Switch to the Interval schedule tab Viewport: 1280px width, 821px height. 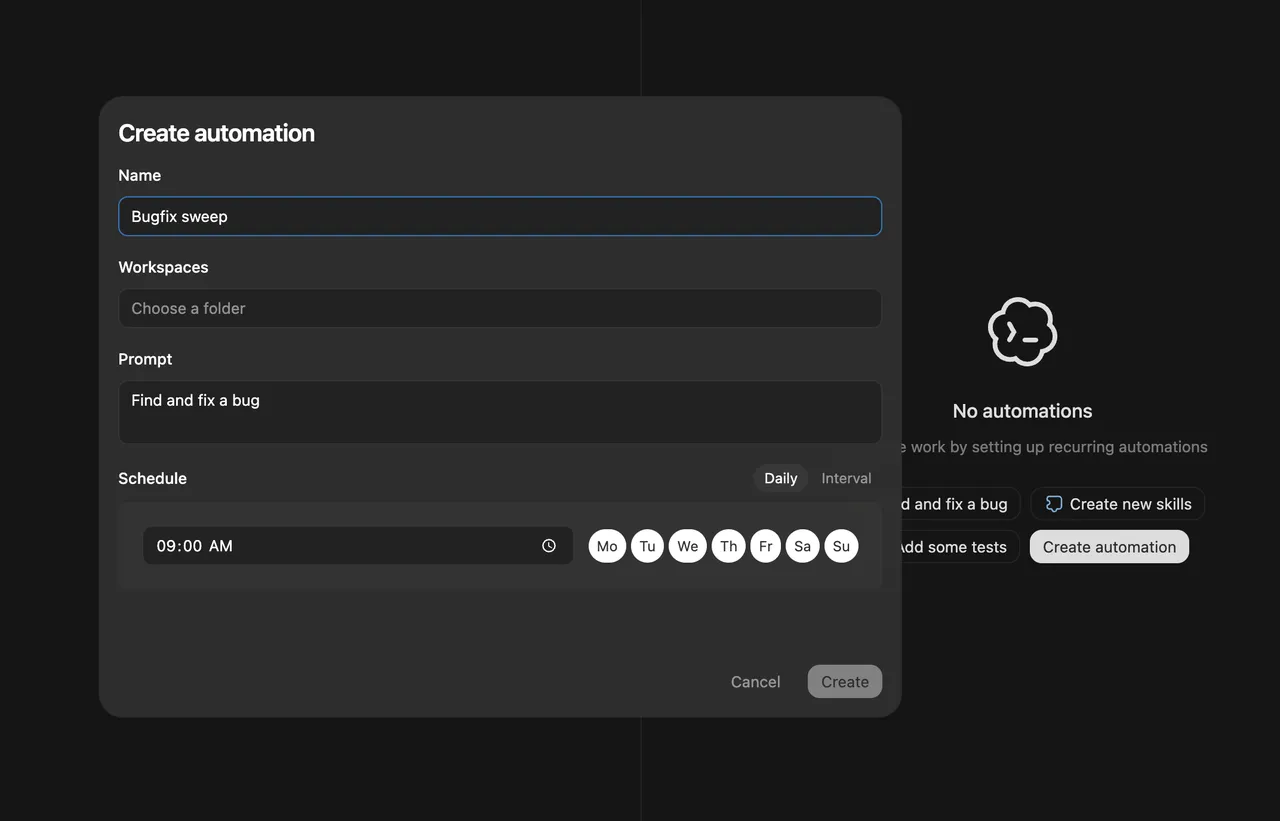[846, 478]
